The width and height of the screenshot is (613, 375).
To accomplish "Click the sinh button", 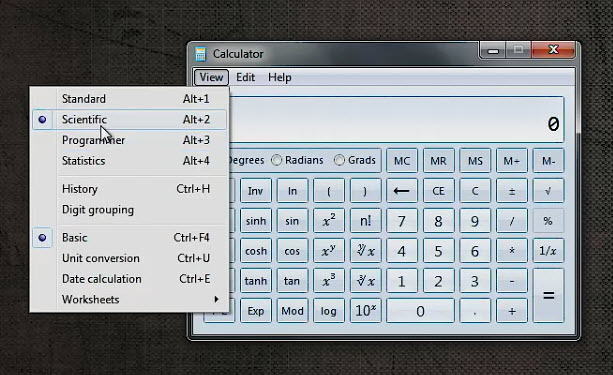I will (256, 221).
